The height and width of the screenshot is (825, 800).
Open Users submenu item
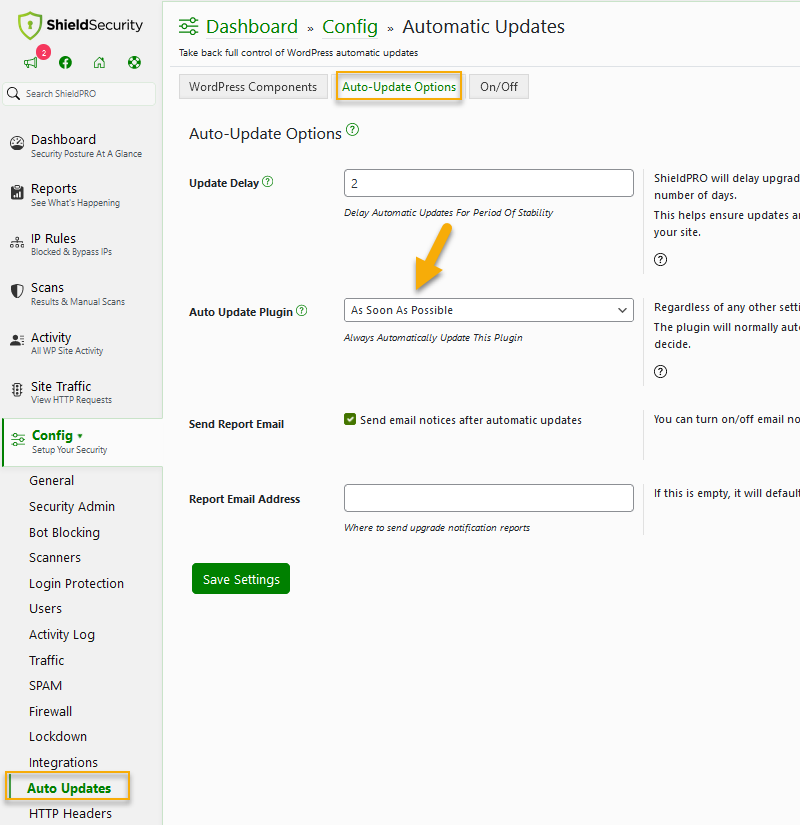coord(45,609)
